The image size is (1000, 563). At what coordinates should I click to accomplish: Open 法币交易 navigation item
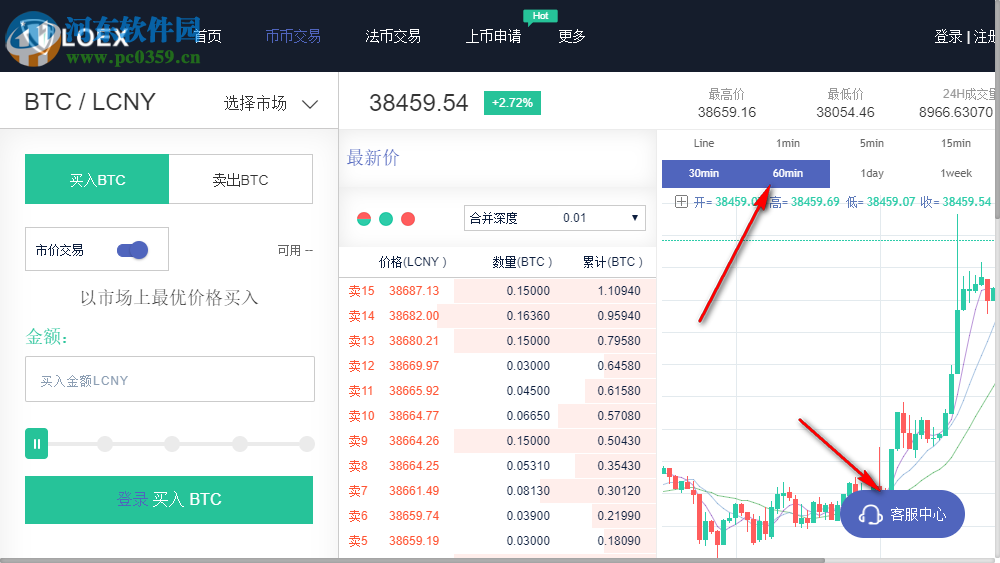point(393,36)
